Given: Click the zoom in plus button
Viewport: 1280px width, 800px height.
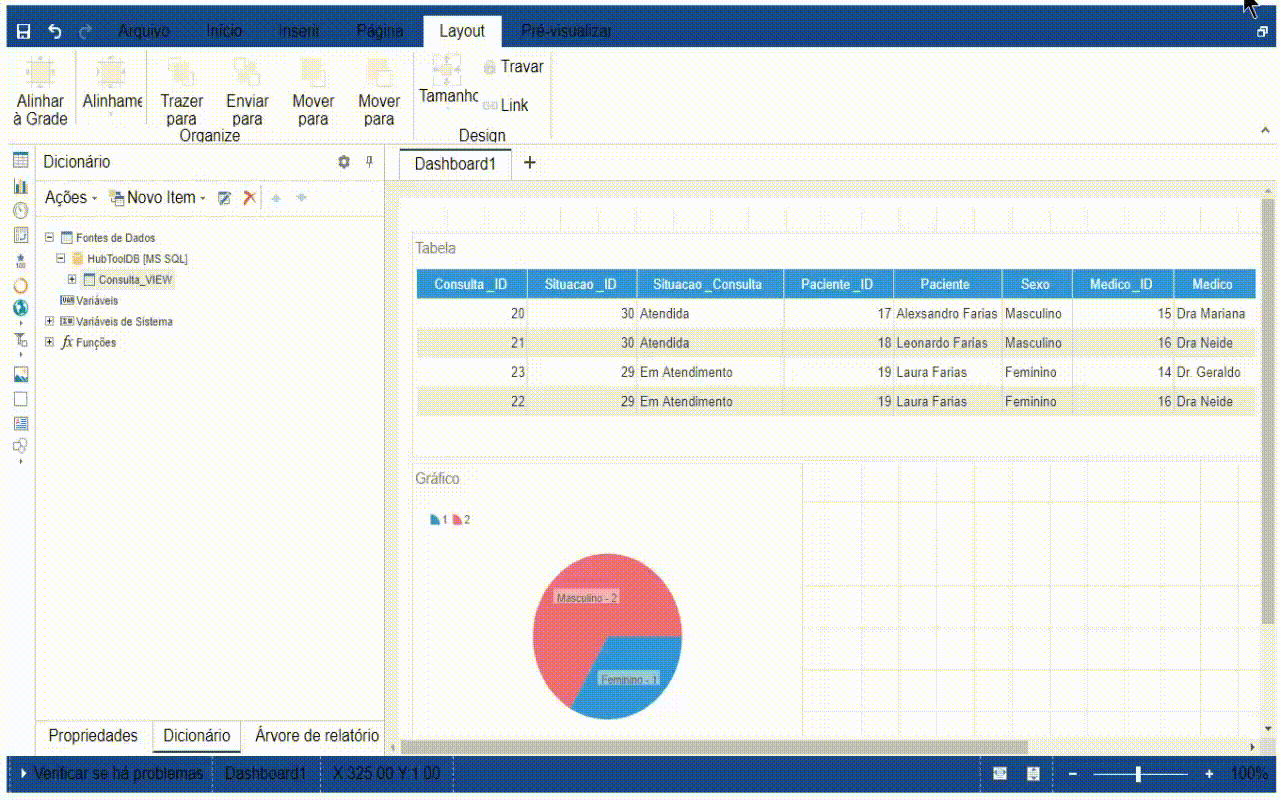Looking at the screenshot, I should coord(1209,774).
